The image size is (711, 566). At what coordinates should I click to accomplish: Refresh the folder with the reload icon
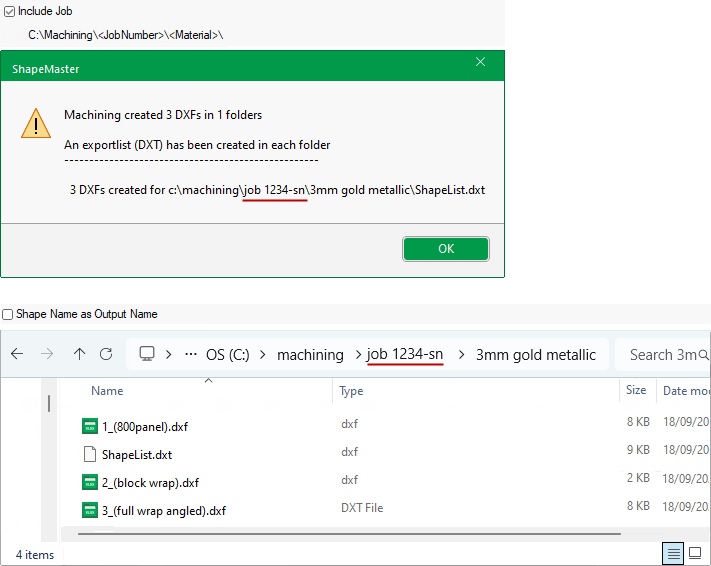(x=107, y=354)
